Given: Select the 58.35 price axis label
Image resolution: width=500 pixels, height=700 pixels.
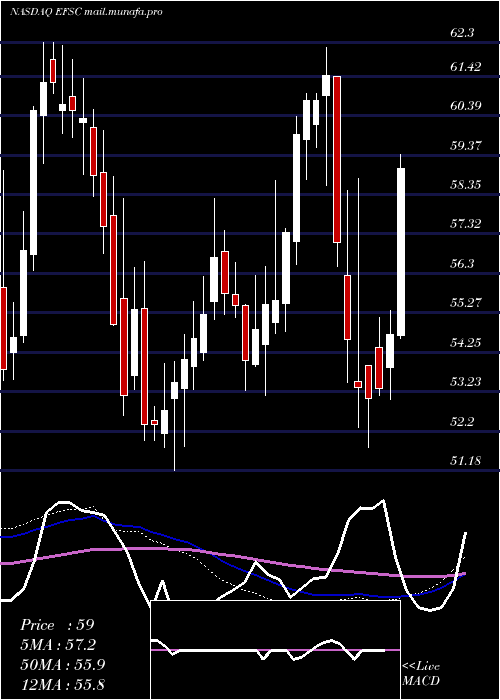Looking at the screenshot, I should click(x=466, y=184).
